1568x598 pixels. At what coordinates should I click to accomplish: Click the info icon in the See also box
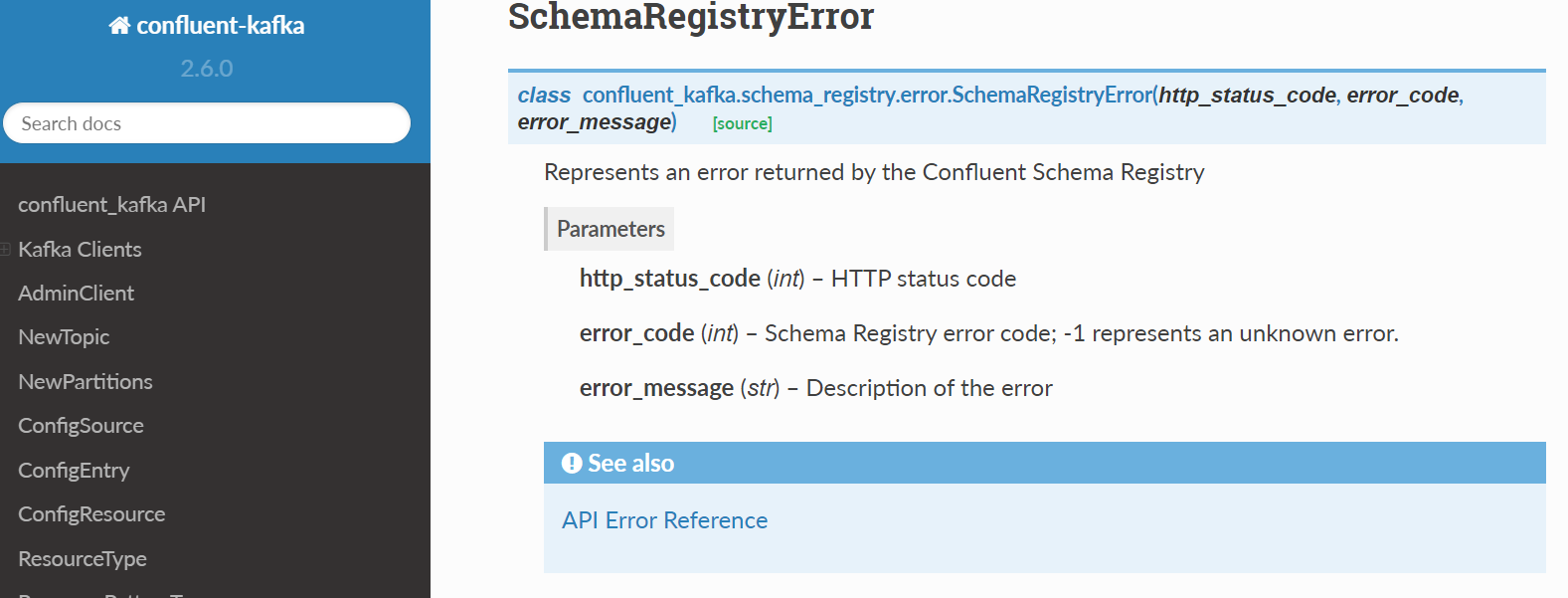tap(570, 462)
